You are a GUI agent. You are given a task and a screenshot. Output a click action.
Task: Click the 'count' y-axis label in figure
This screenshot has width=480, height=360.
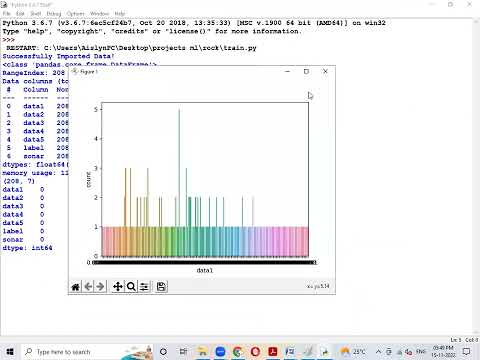(89, 180)
